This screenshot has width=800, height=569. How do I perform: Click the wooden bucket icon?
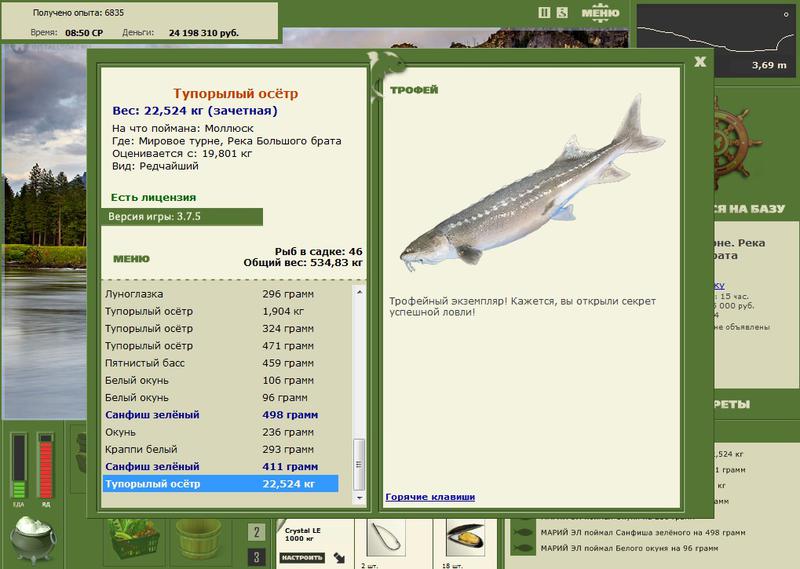[198, 540]
